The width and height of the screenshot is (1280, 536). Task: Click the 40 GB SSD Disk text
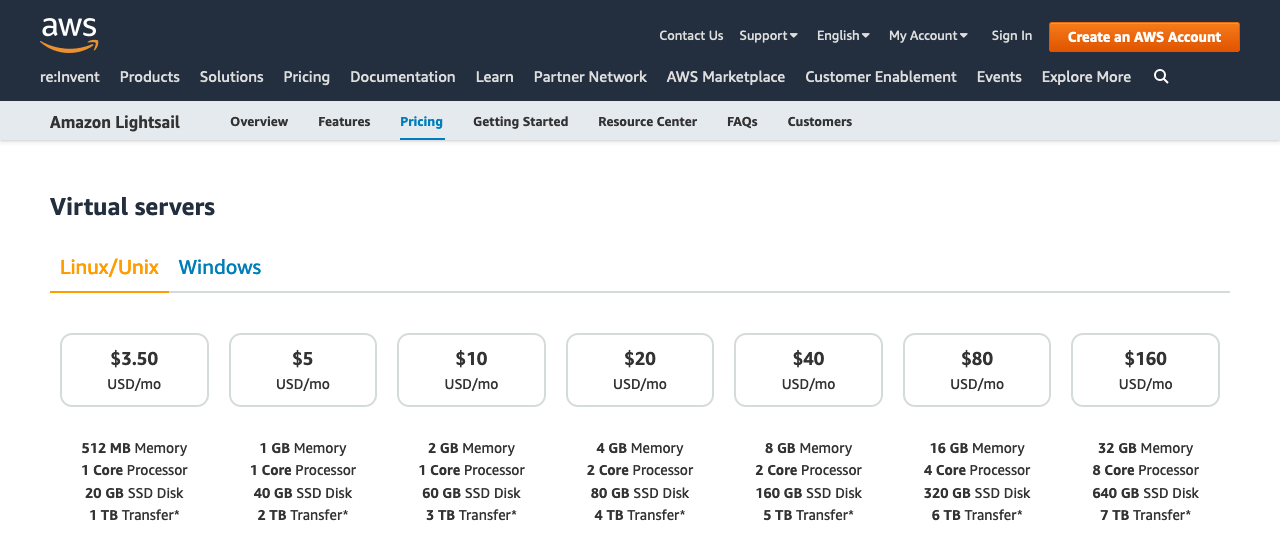(303, 493)
